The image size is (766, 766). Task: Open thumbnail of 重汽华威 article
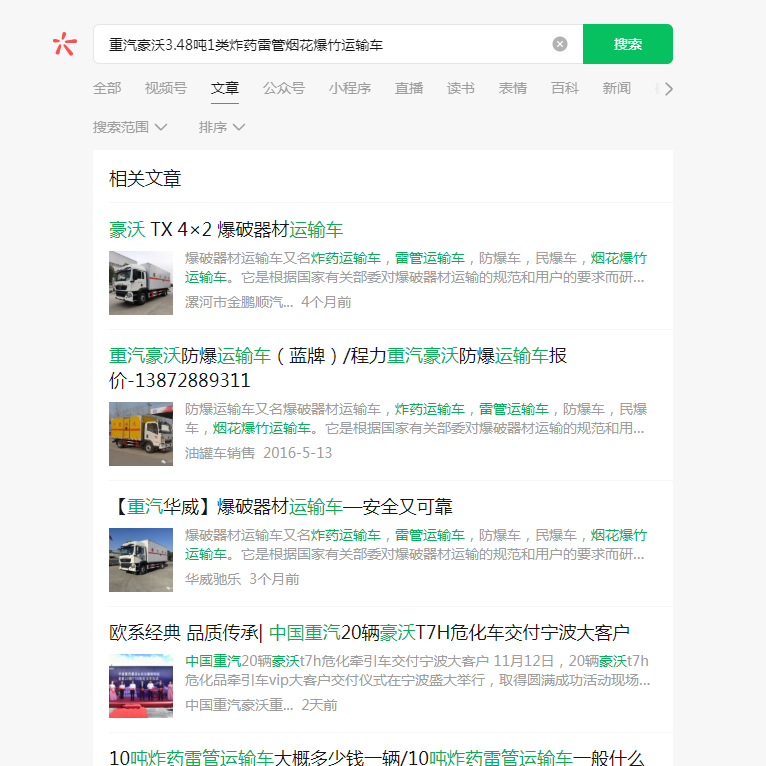point(141,560)
